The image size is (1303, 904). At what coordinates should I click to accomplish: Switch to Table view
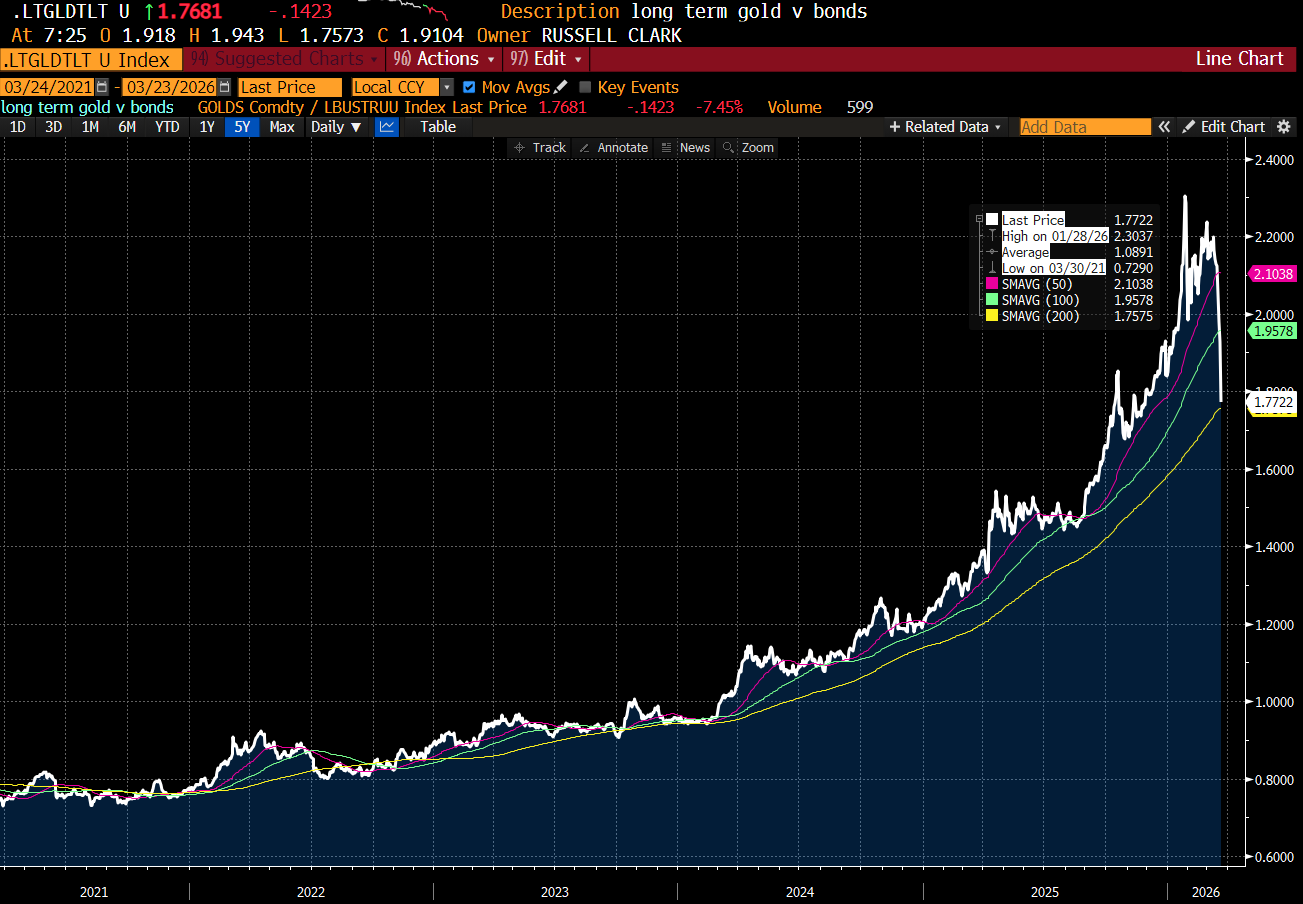pos(438,127)
